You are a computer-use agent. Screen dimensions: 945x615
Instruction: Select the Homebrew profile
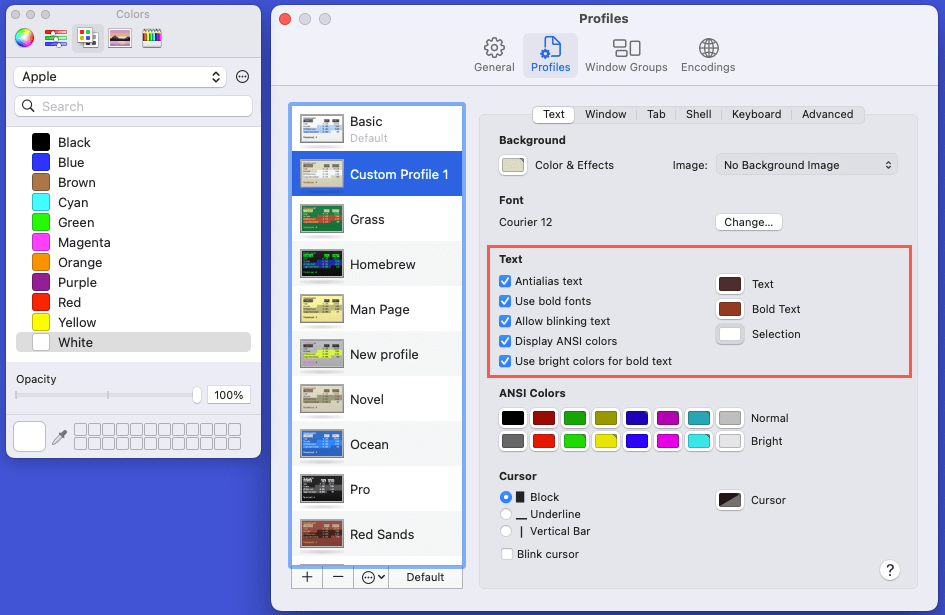click(x=377, y=264)
